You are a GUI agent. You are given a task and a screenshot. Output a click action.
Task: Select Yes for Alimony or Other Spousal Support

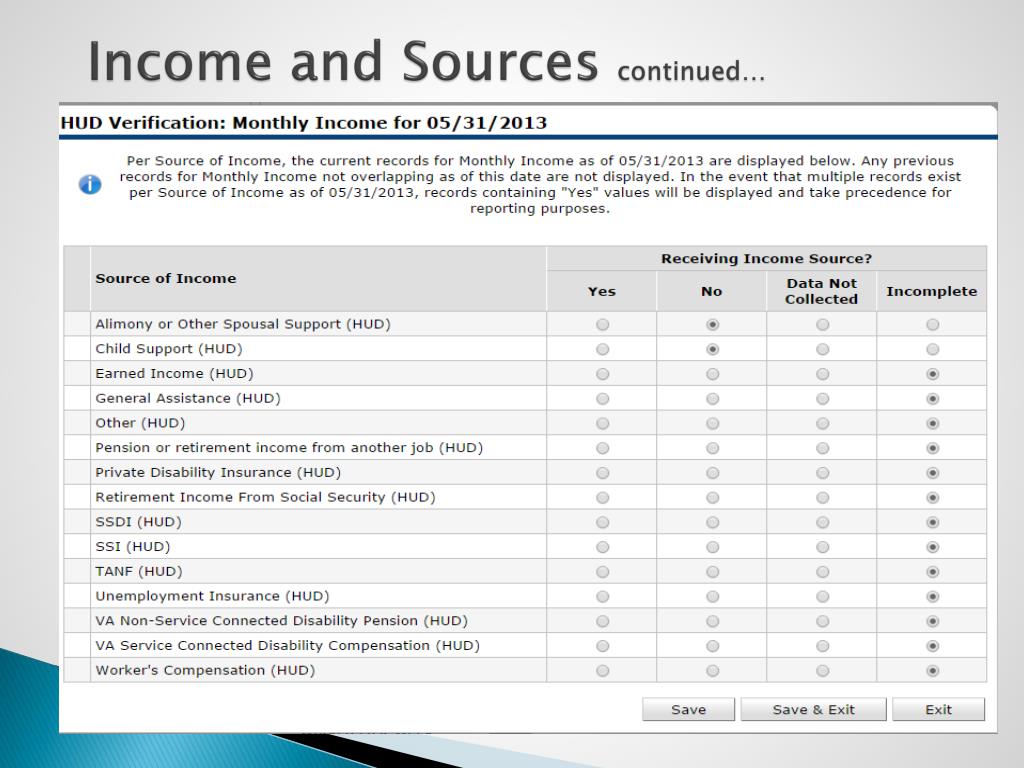pyautogui.click(x=602, y=325)
